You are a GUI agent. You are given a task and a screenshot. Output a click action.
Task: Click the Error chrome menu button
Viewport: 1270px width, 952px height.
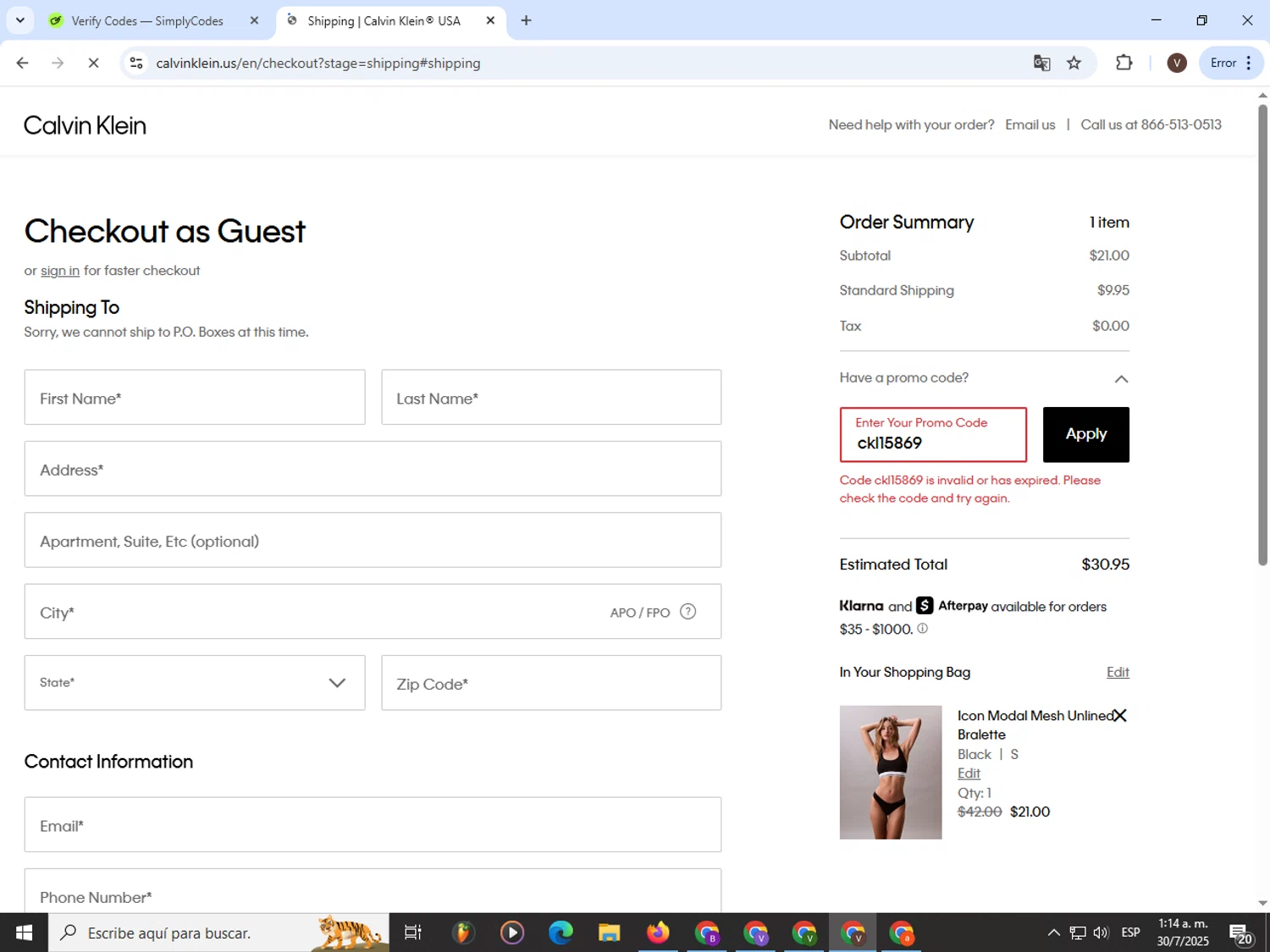[1231, 63]
